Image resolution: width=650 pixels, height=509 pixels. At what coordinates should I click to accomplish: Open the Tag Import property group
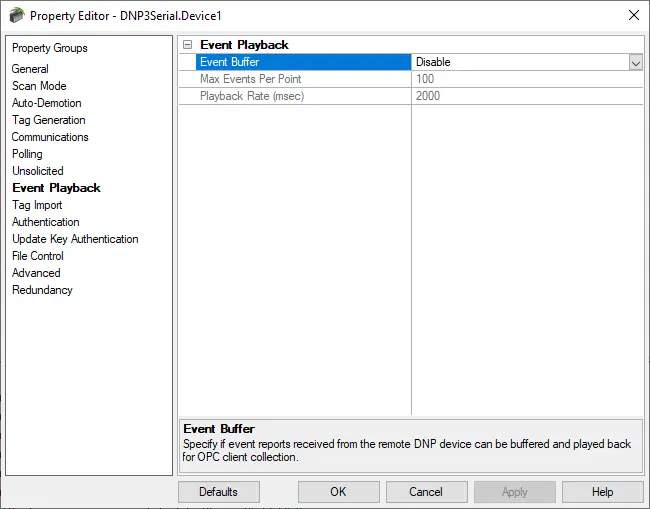[x=37, y=205]
